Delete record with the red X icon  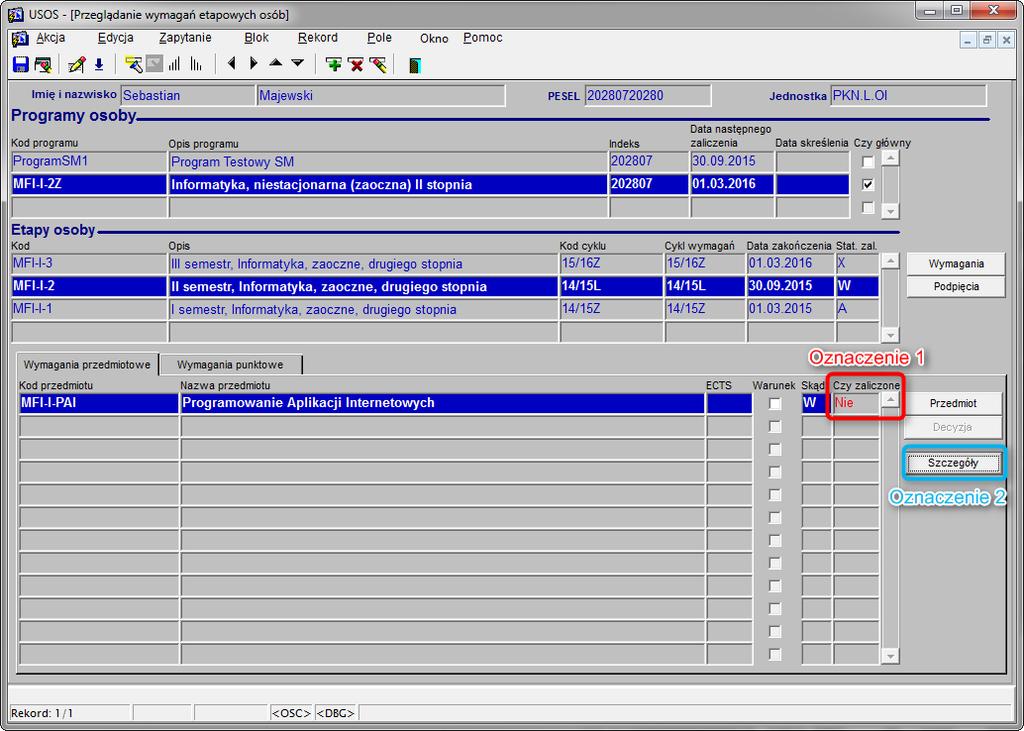coord(356,64)
